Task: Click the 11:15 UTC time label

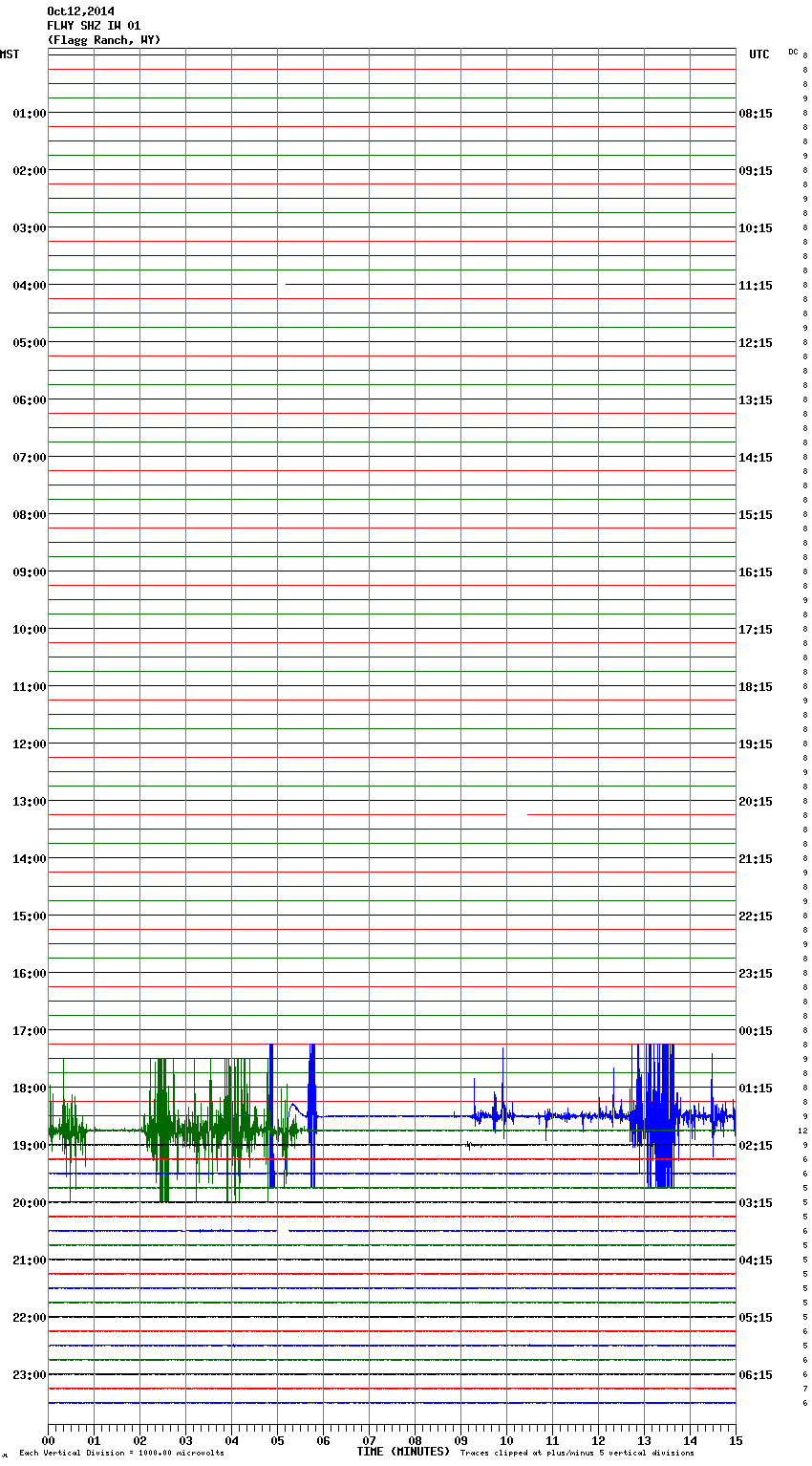Action: (756, 286)
